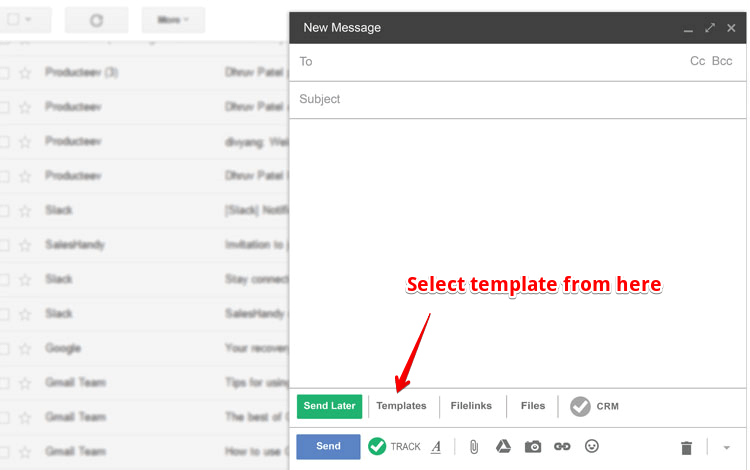Click the inbox Refresh button
This screenshot has width=750, height=470.
[97, 20]
